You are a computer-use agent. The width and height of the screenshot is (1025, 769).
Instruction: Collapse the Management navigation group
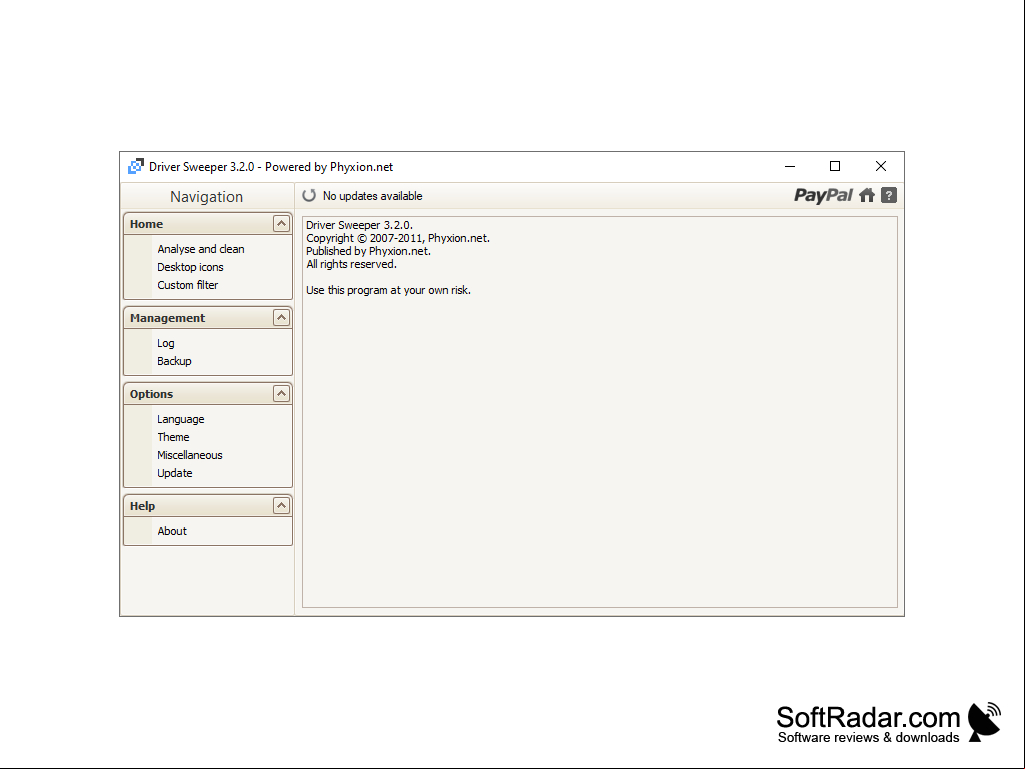coord(281,318)
